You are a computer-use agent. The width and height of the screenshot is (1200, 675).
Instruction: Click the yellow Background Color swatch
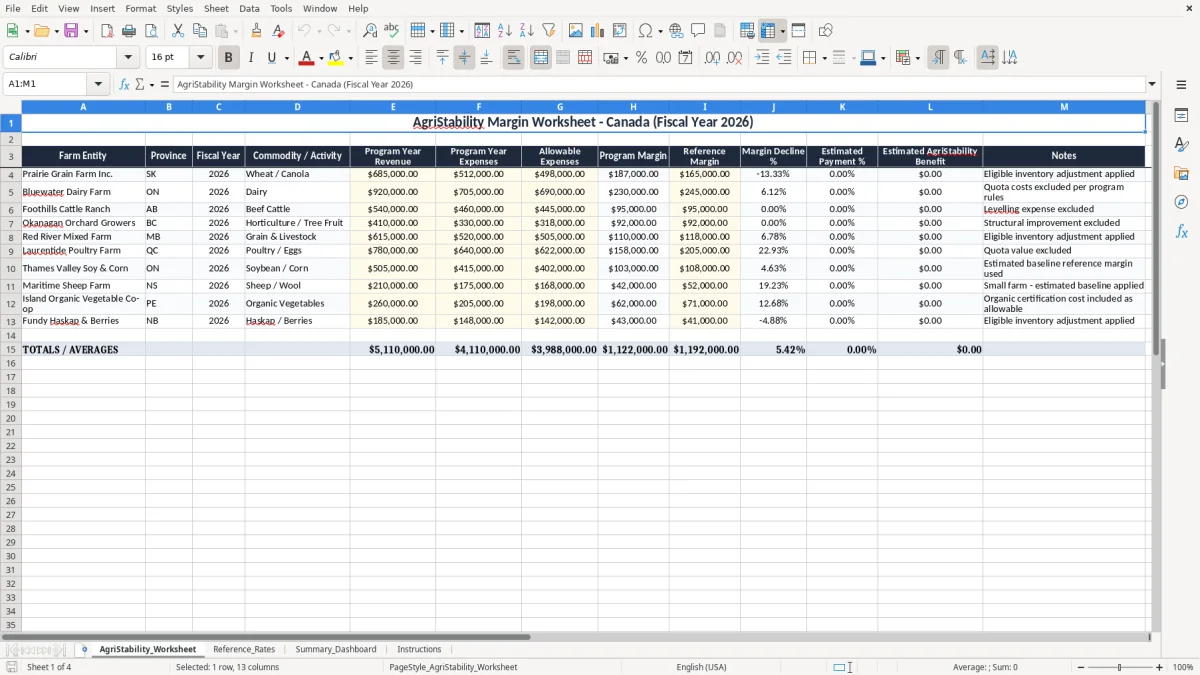[336, 57]
